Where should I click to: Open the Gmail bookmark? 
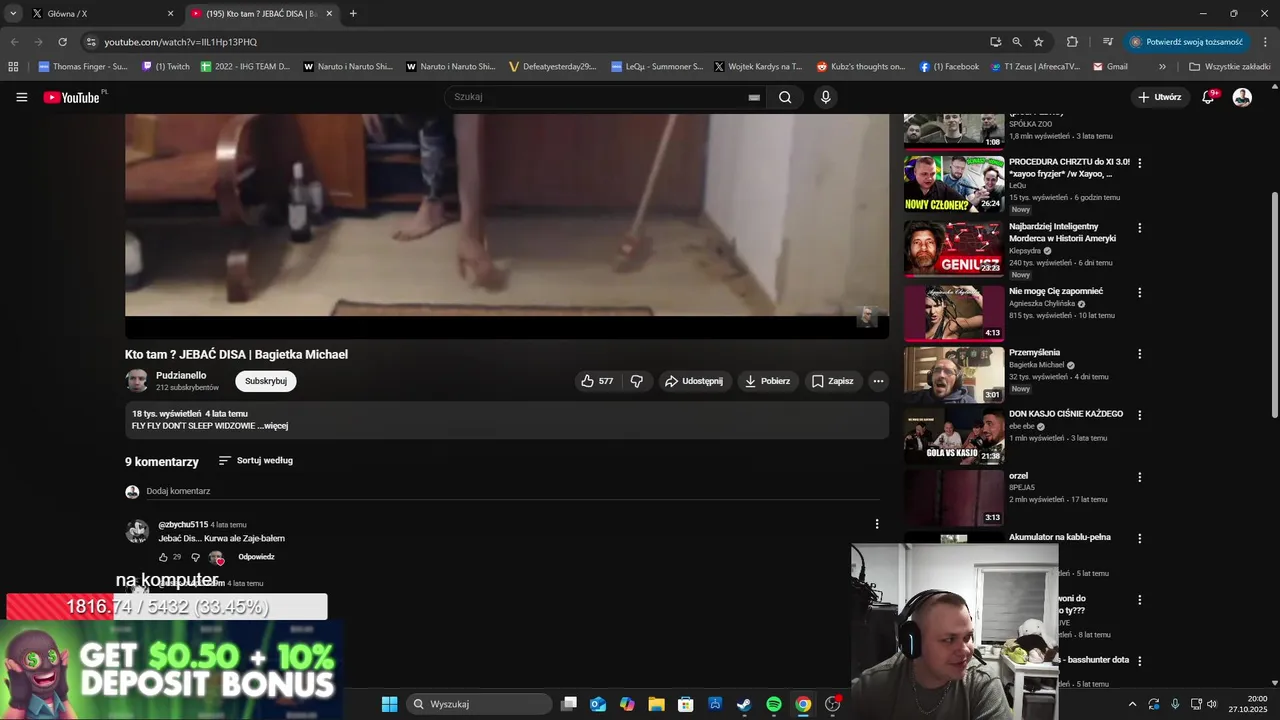coord(1110,67)
